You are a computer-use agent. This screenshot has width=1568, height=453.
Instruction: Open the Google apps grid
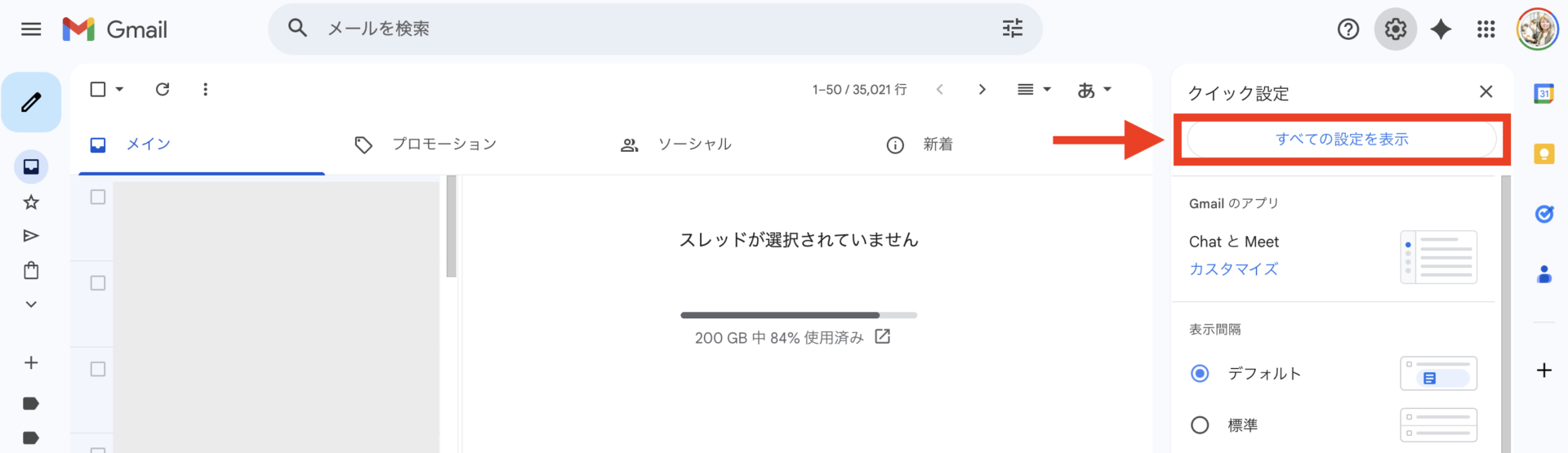[1486, 29]
